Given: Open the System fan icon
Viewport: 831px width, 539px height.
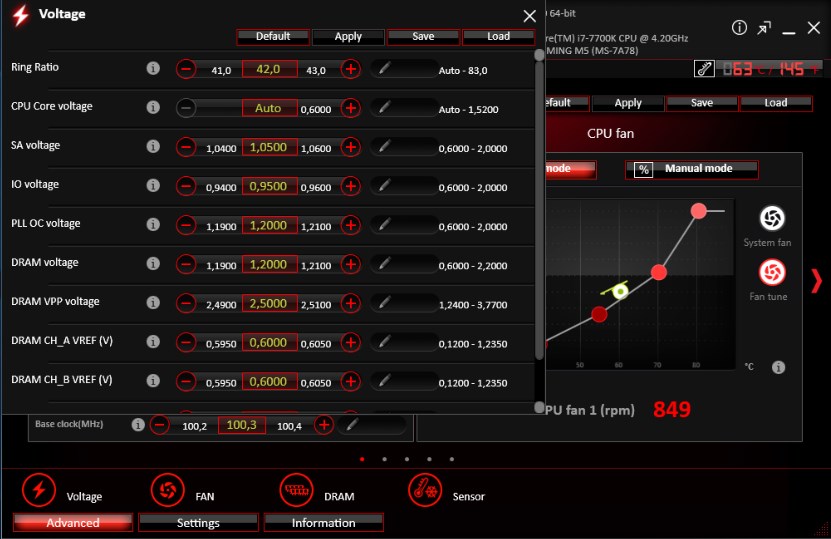Looking at the screenshot, I should tap(772, 218).
